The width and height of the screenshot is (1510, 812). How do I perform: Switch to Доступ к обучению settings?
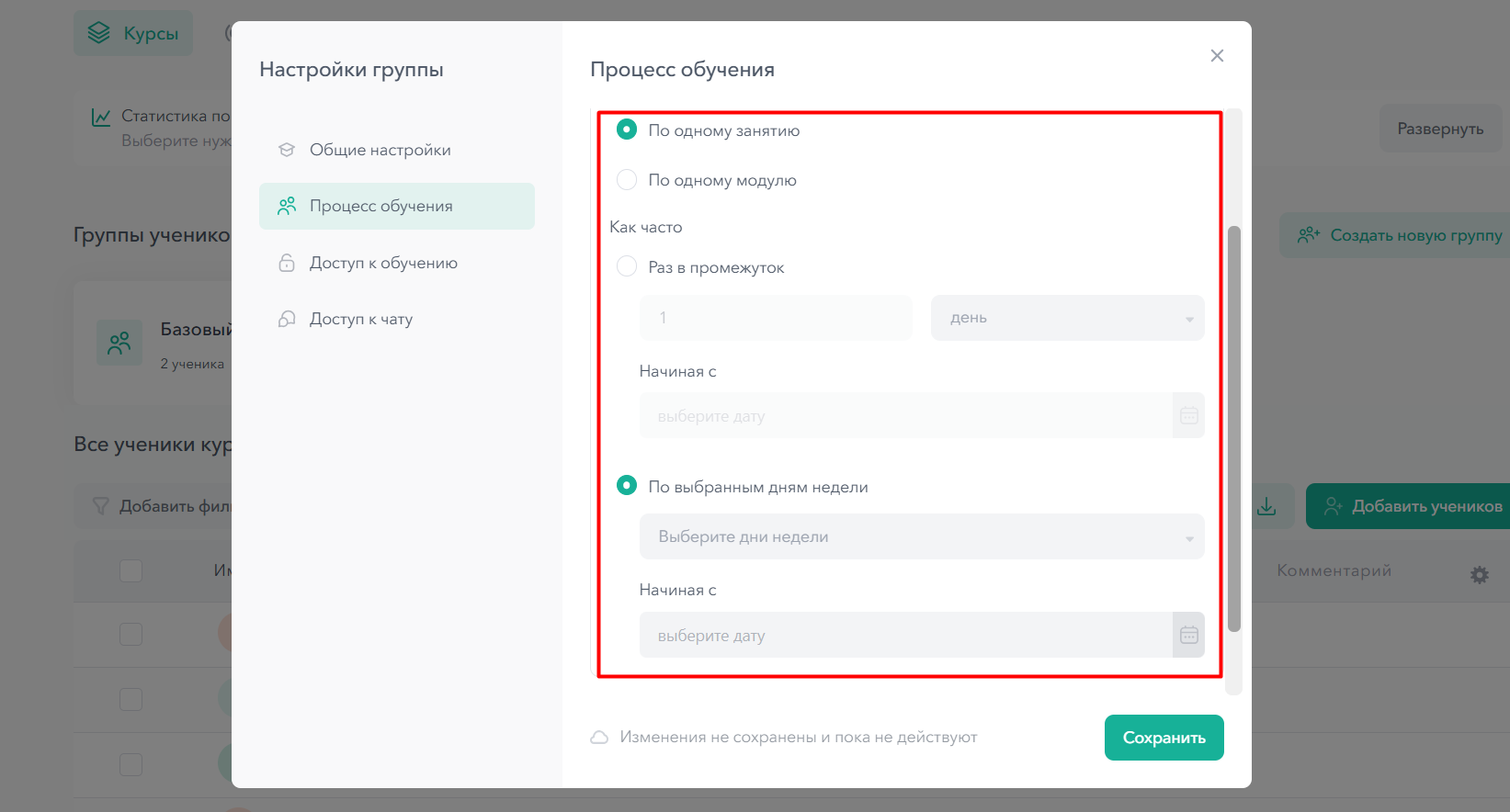click(383, 263)
